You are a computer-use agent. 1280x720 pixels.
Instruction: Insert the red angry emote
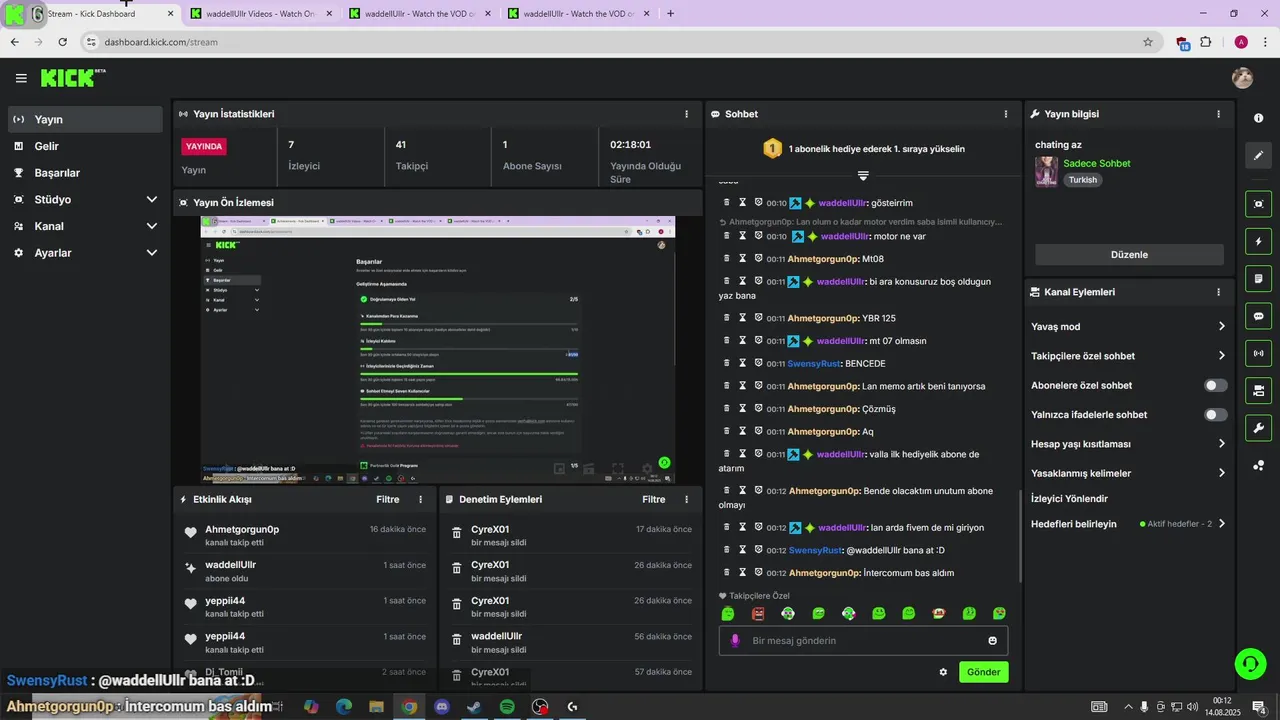click(758, 613)
